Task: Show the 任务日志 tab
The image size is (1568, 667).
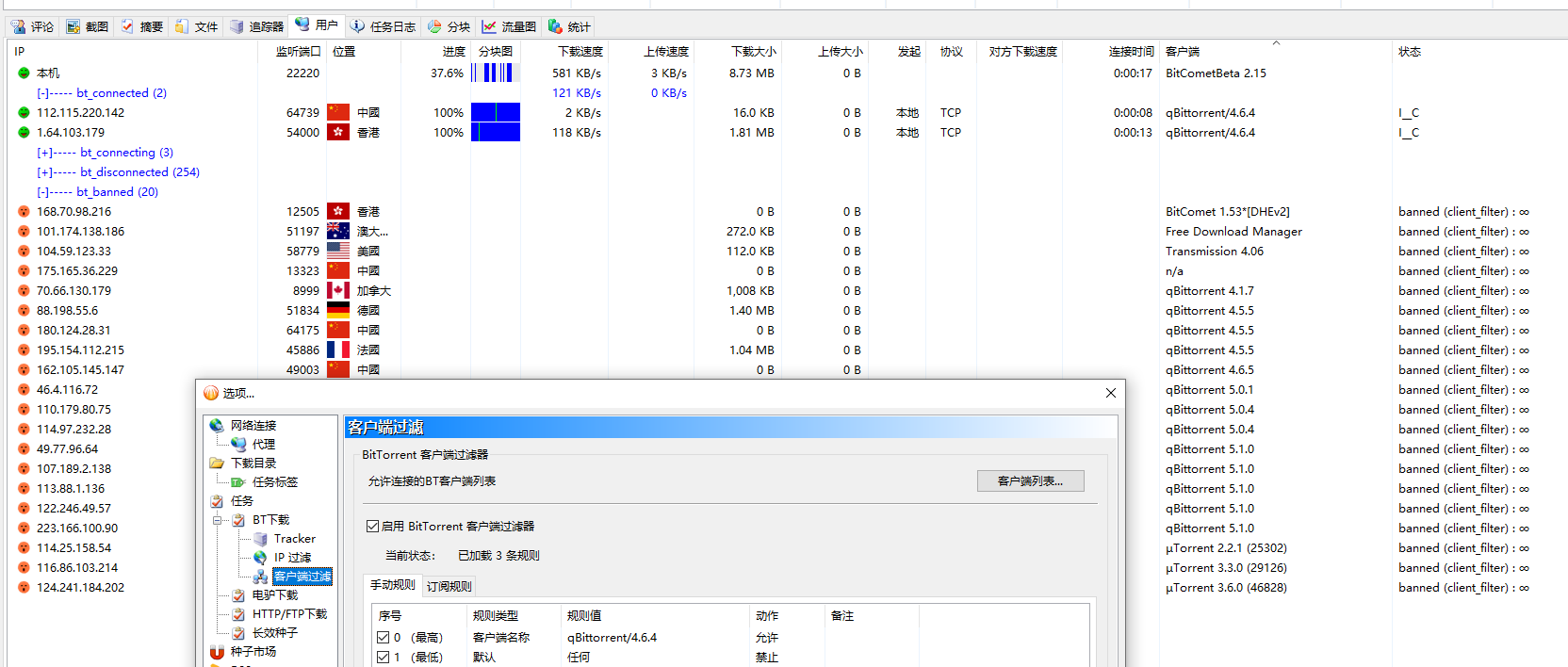Action: click(383, 26)
